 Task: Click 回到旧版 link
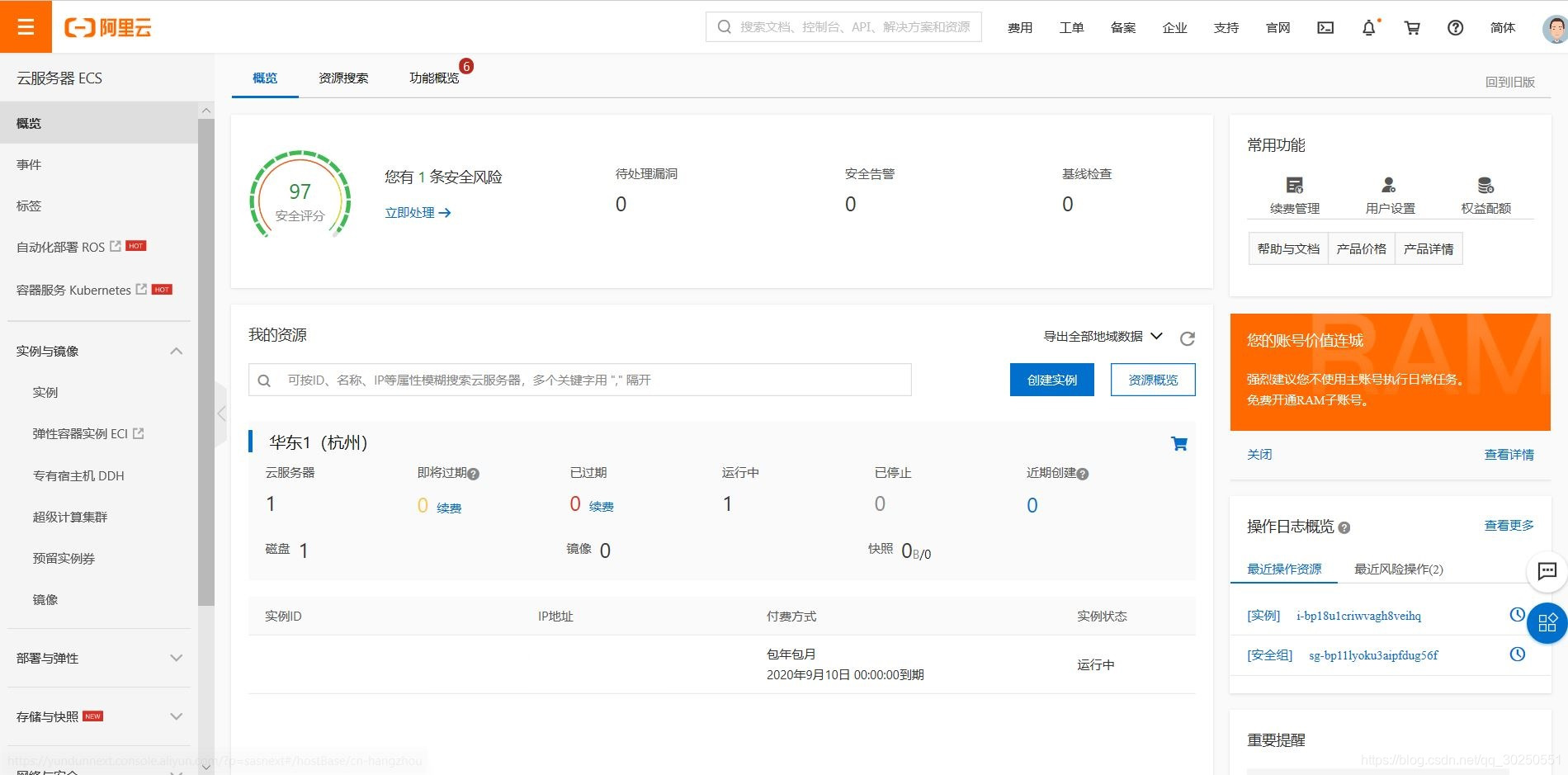(1509, 82)
